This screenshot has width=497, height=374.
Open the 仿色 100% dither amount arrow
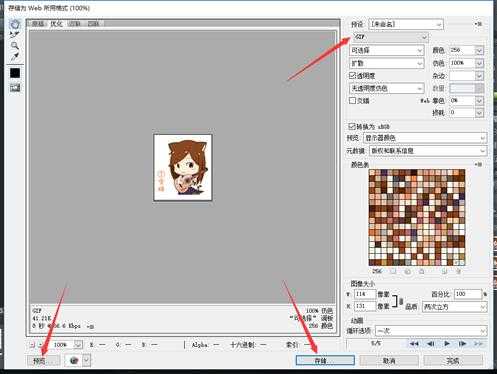point(479,63)
